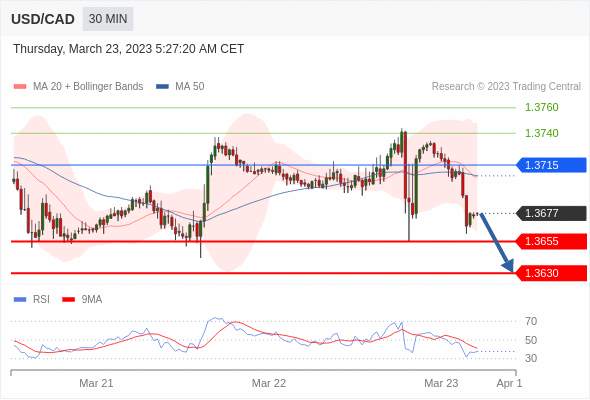The width and height of the screenshot is (590, 400).
Task: Click the 1.3760 resistance level label
Action: point(541,107)
